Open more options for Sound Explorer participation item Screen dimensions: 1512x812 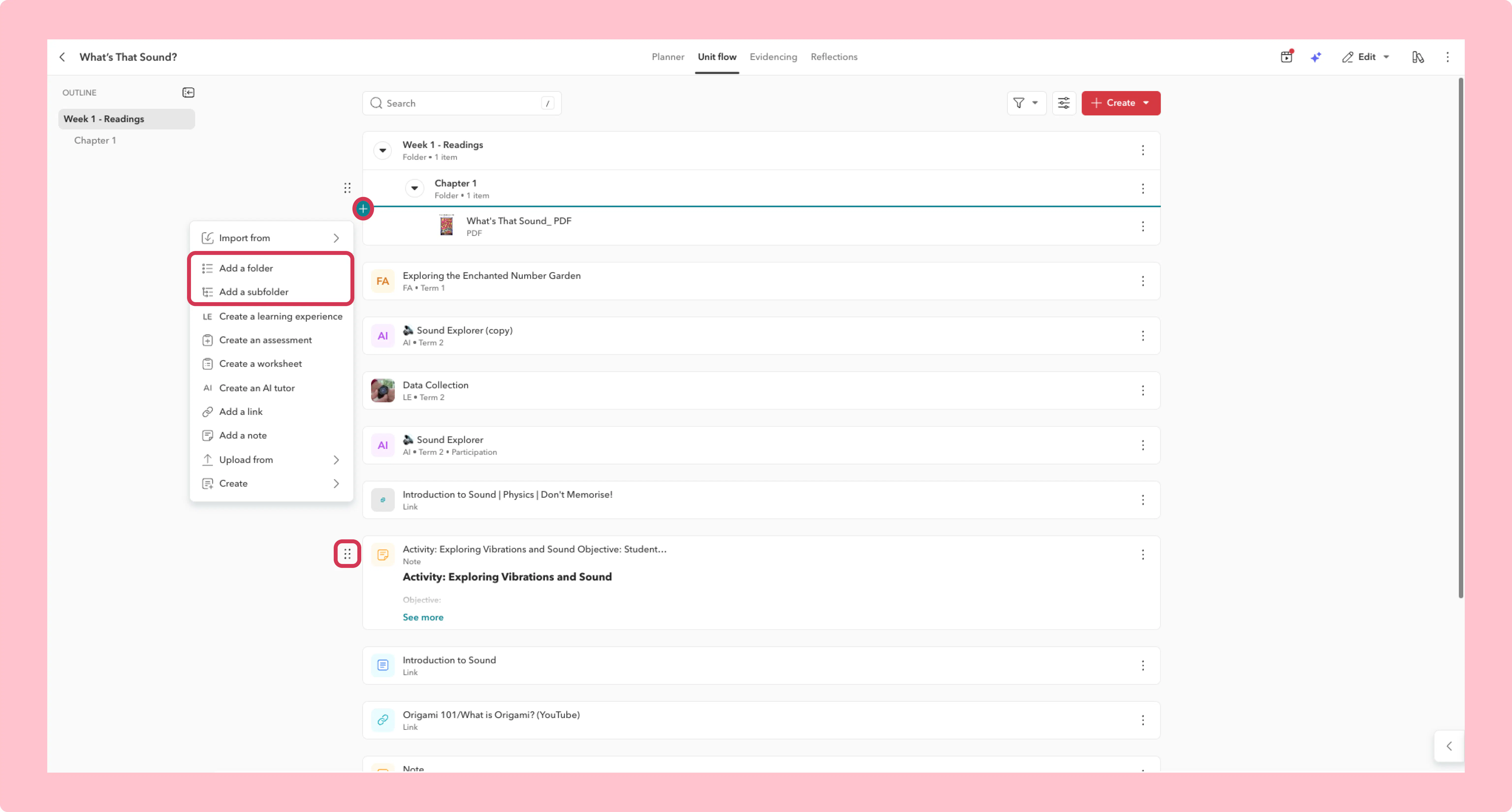pos(1143,445)
